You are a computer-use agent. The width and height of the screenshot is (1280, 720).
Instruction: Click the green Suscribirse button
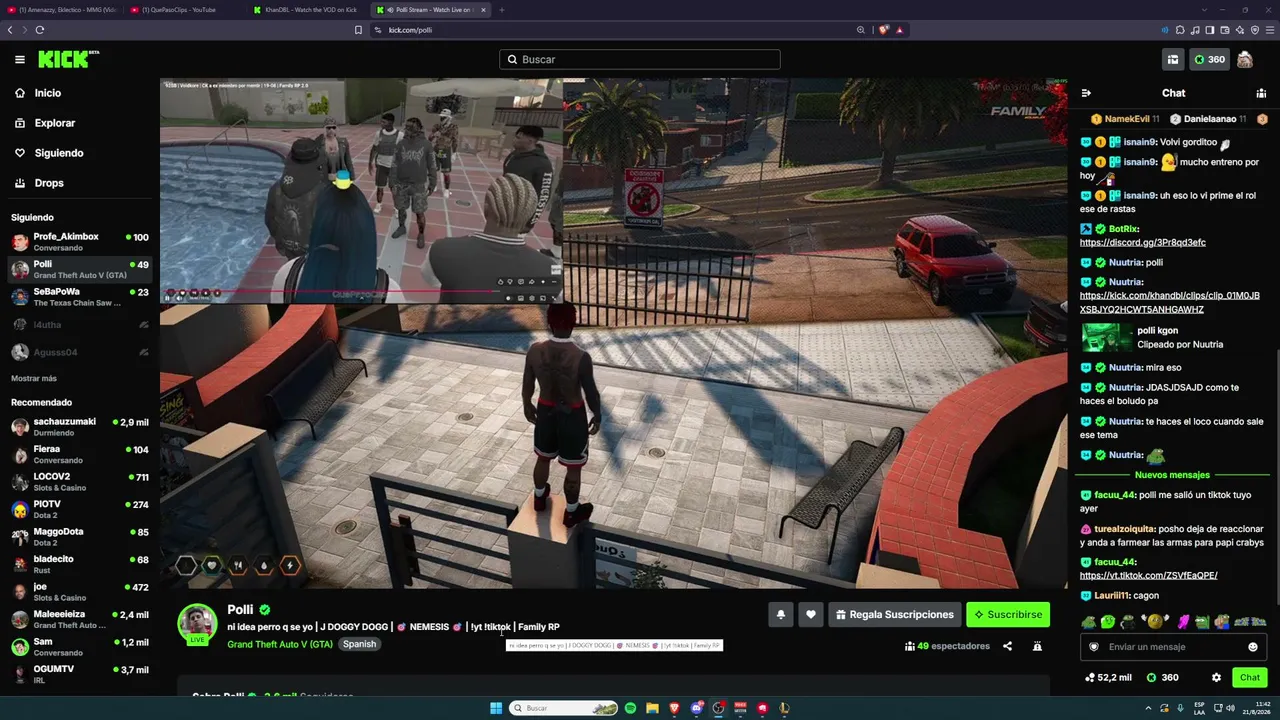[1008, 615]
